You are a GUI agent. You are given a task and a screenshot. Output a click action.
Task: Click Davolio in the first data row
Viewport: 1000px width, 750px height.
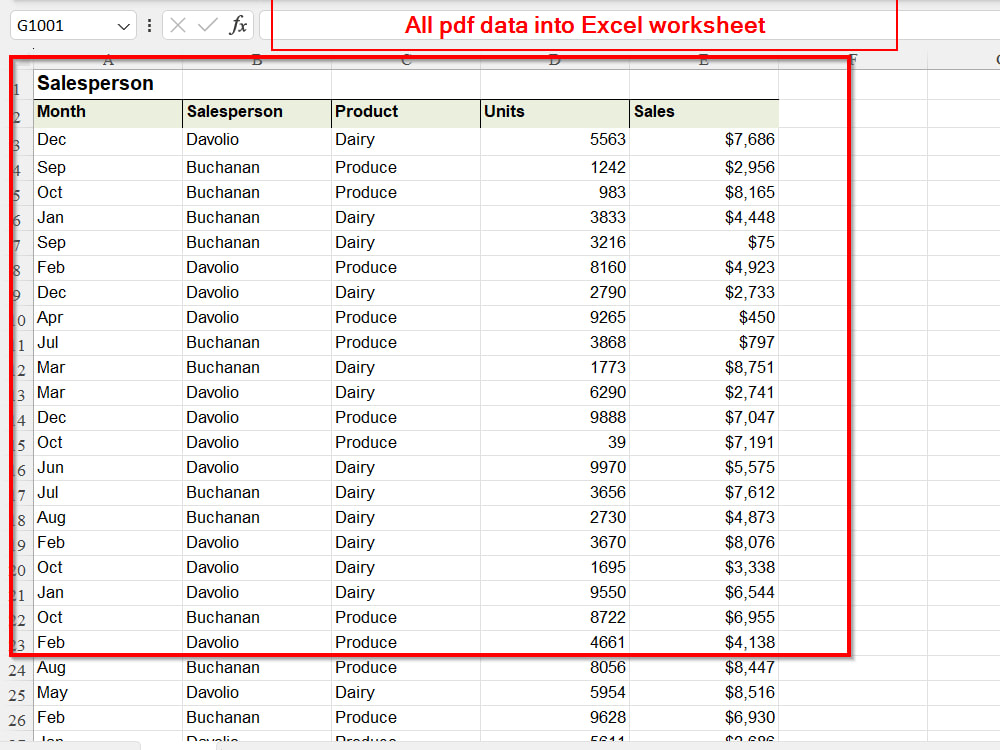click(x=257, y=139)
